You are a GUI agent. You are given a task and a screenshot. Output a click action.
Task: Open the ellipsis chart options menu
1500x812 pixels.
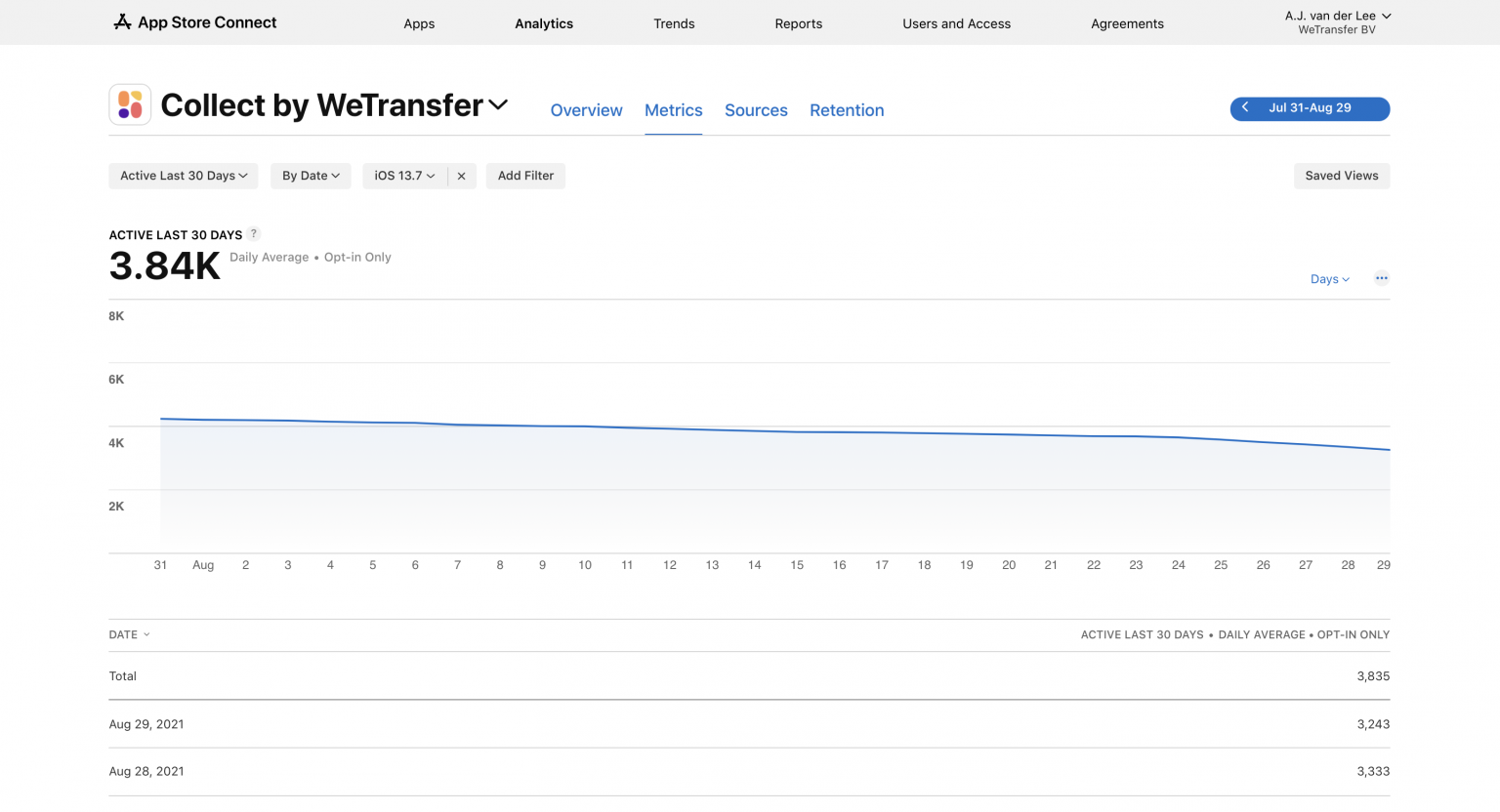(1381, 278)
